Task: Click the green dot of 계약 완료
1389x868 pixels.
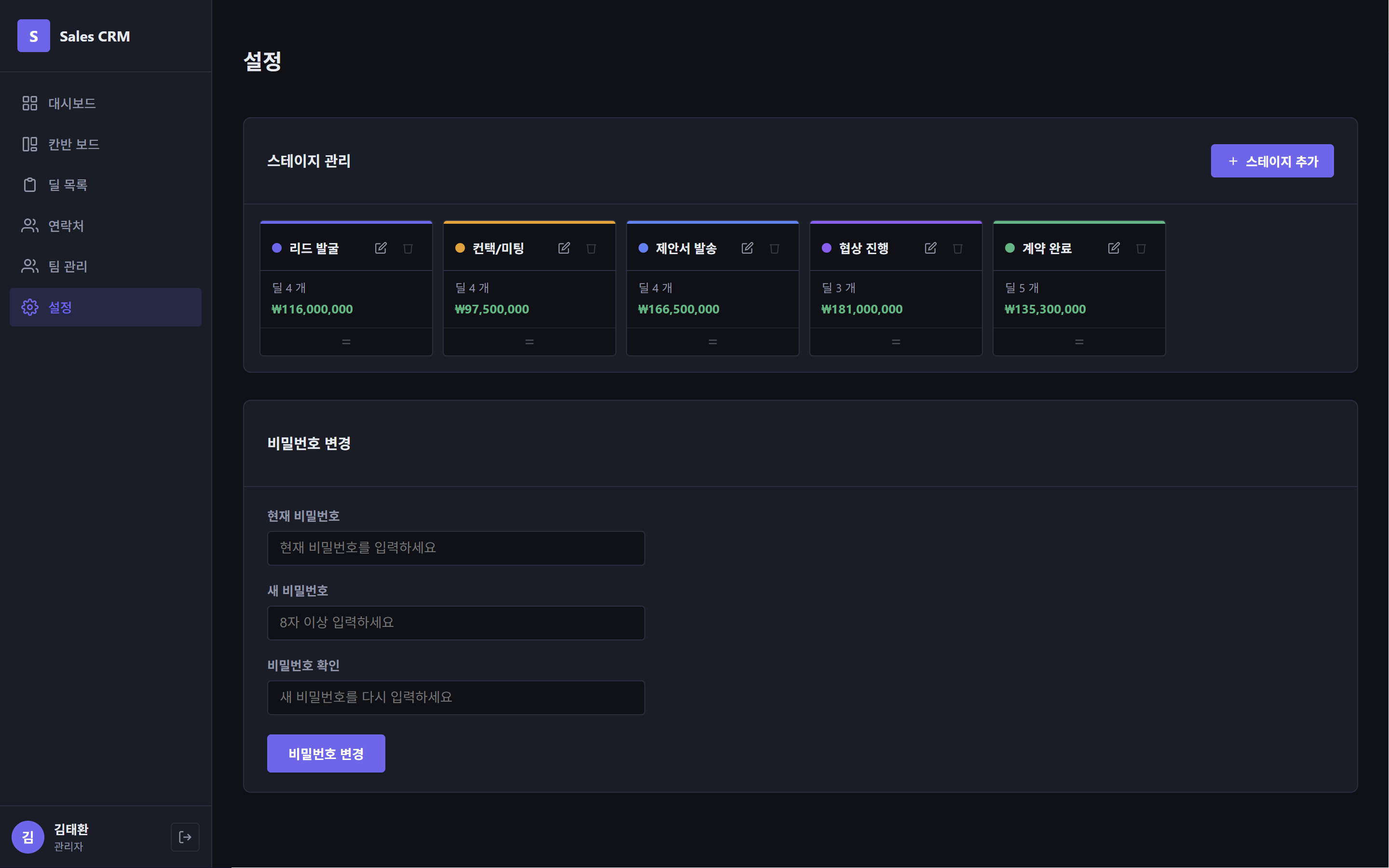Action: pyautogui.click(x=1009, y=248)
